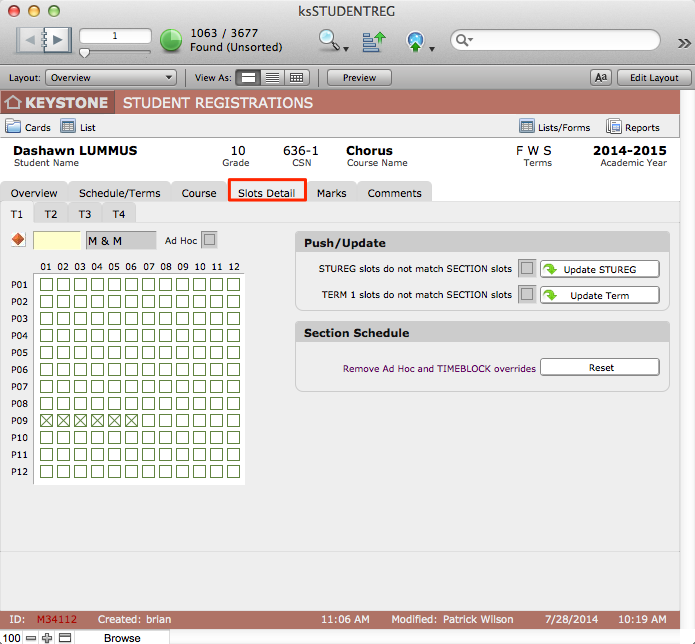Expand the find magnifier dropdown arrow
695x644 pixels.
[x=346, y=48]
